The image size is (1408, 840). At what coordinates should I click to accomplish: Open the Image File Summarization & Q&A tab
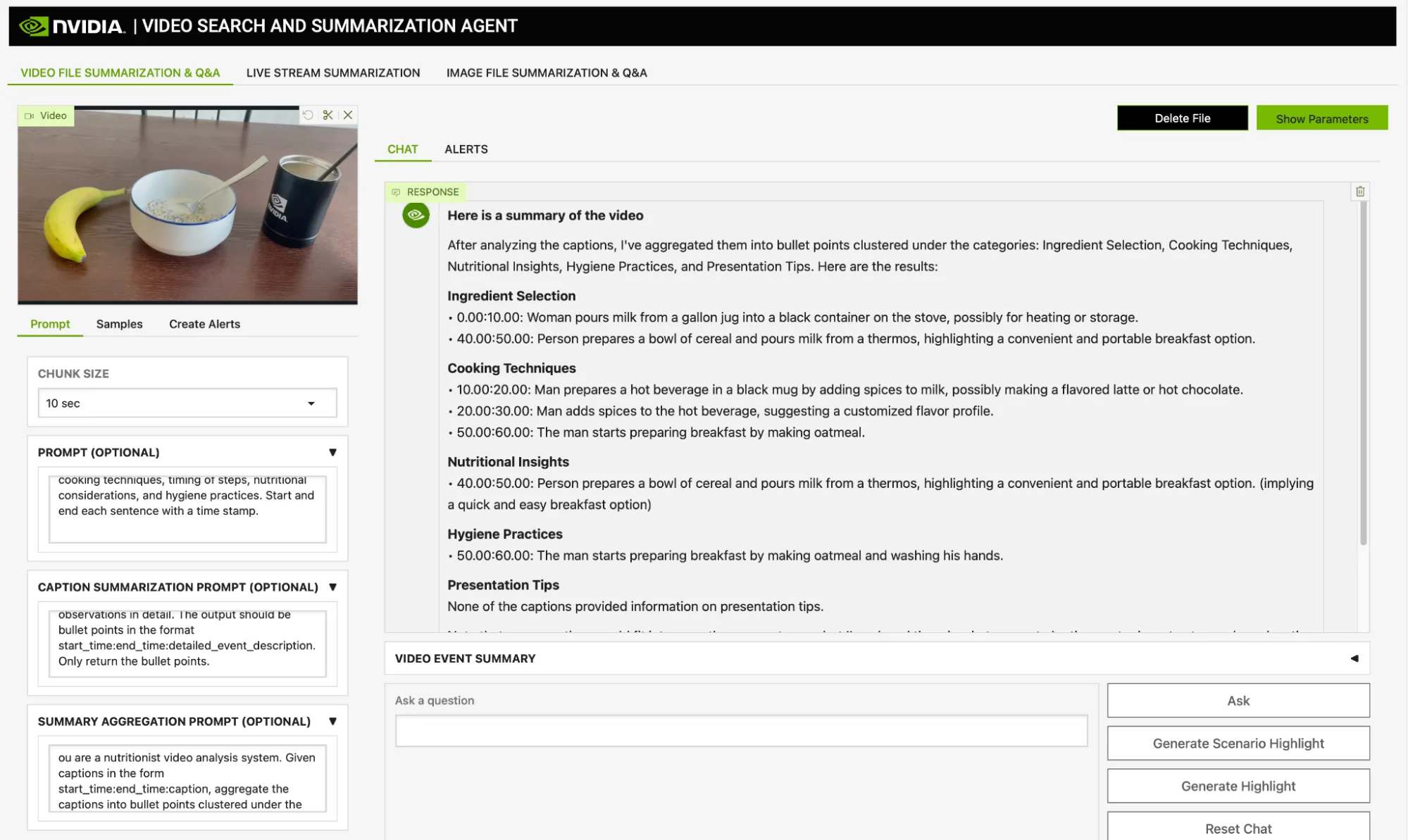[547, 73]
